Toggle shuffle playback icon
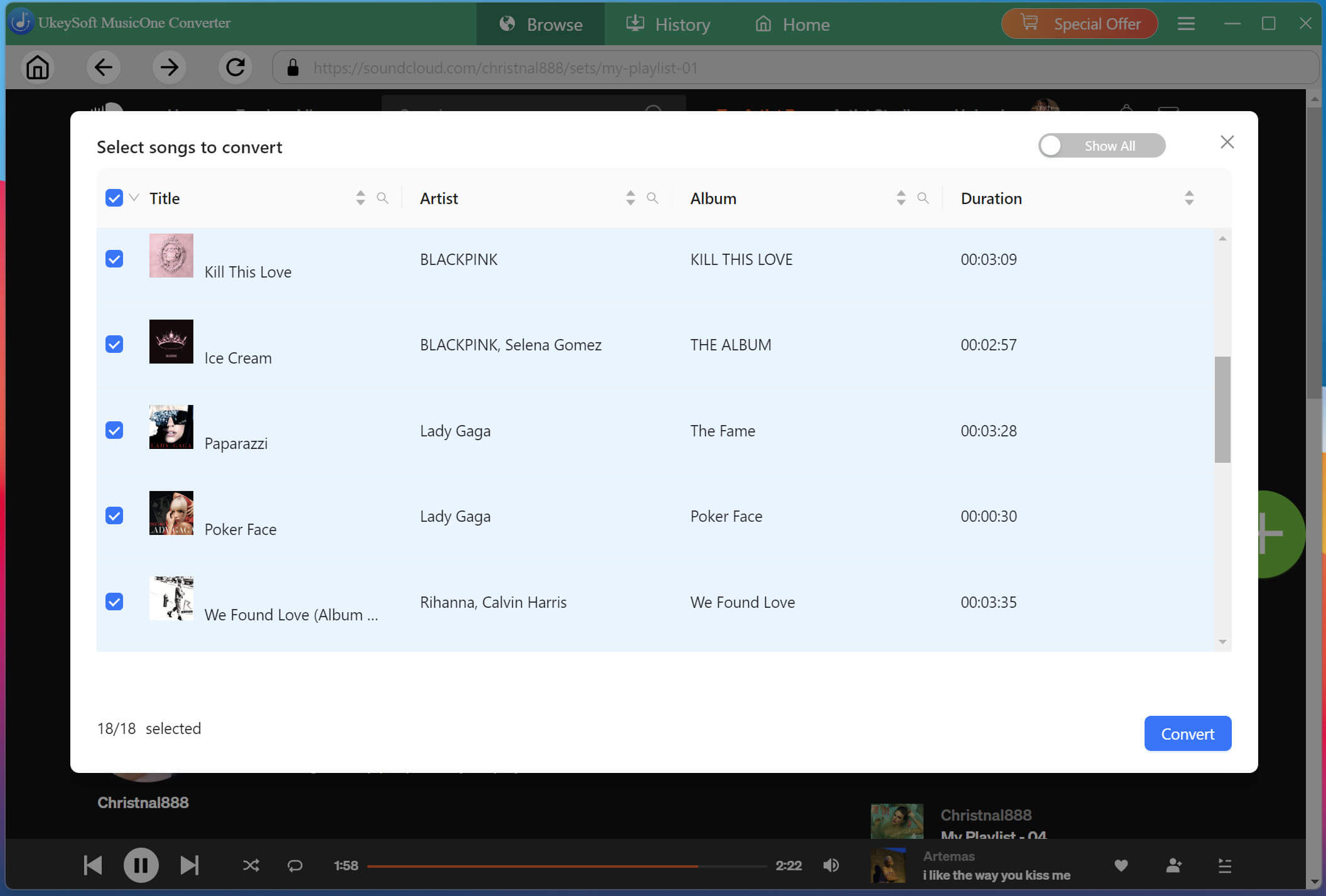 coord(251,866)
